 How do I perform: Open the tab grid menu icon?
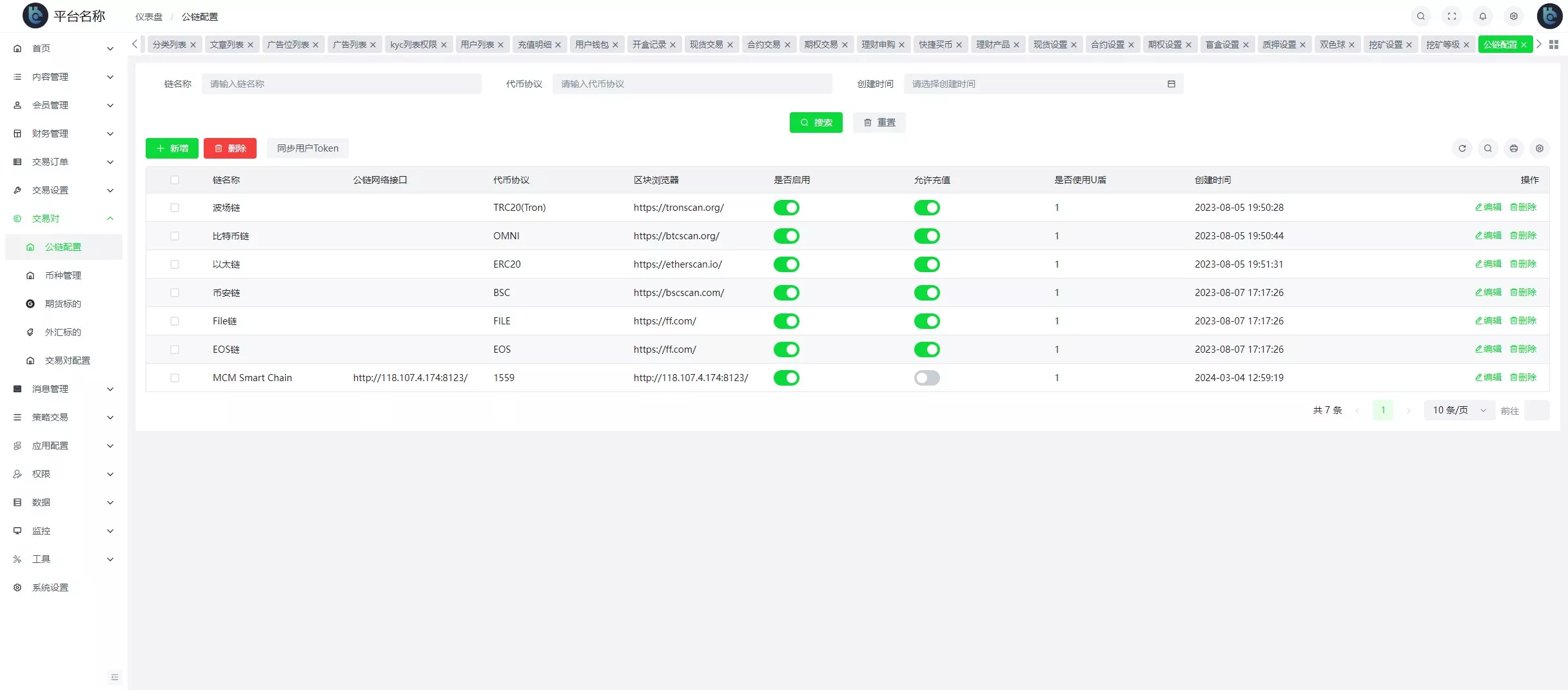1554,44
